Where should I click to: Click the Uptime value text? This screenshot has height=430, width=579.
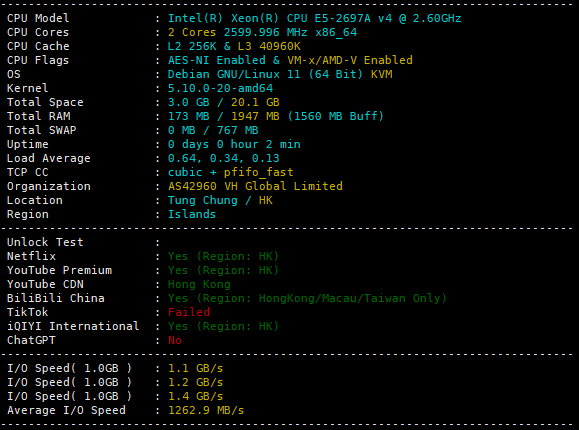click(234, 144)
